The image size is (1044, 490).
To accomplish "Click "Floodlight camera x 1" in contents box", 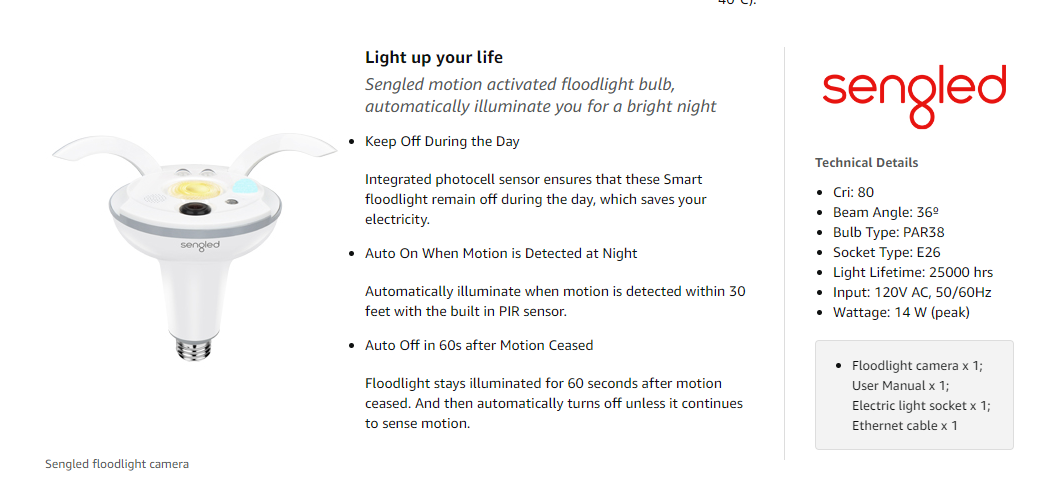I will pos(917,366).
